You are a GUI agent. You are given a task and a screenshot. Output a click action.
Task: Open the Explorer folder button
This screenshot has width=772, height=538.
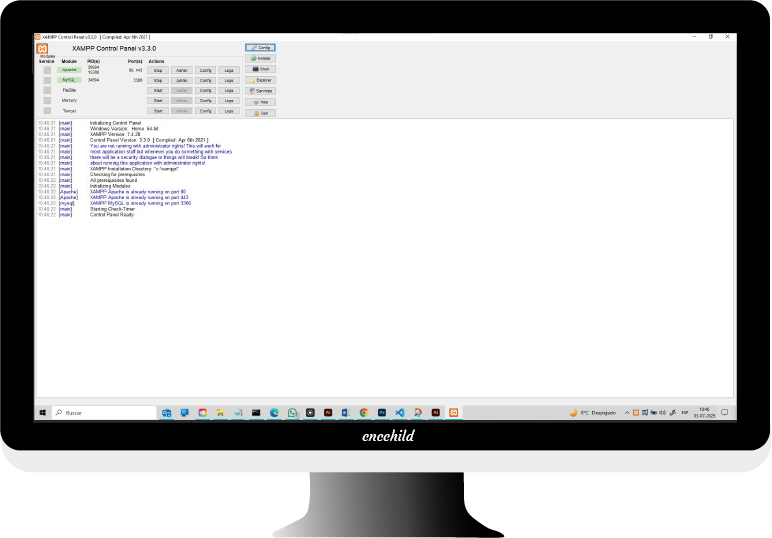(x=260, y=80)
